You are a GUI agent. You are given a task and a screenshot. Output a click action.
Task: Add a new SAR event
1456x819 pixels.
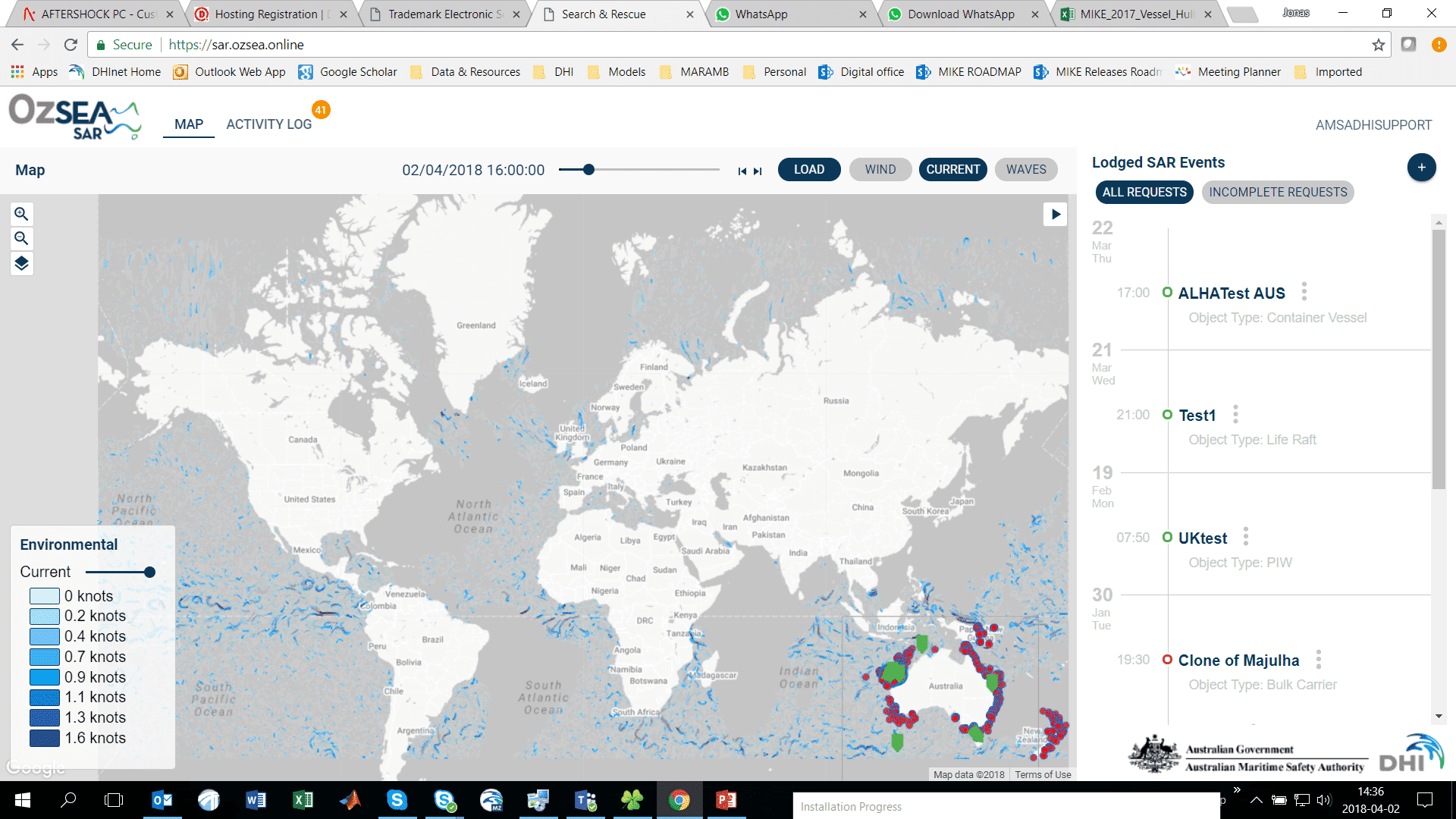[x=1421, y=167]
